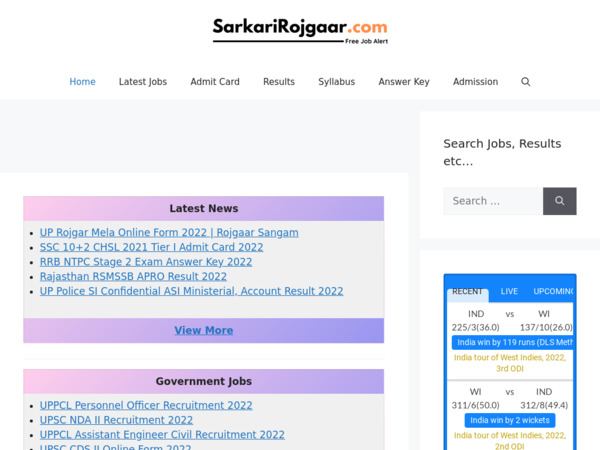Open Answer Key menu item

tap(404, 82)
